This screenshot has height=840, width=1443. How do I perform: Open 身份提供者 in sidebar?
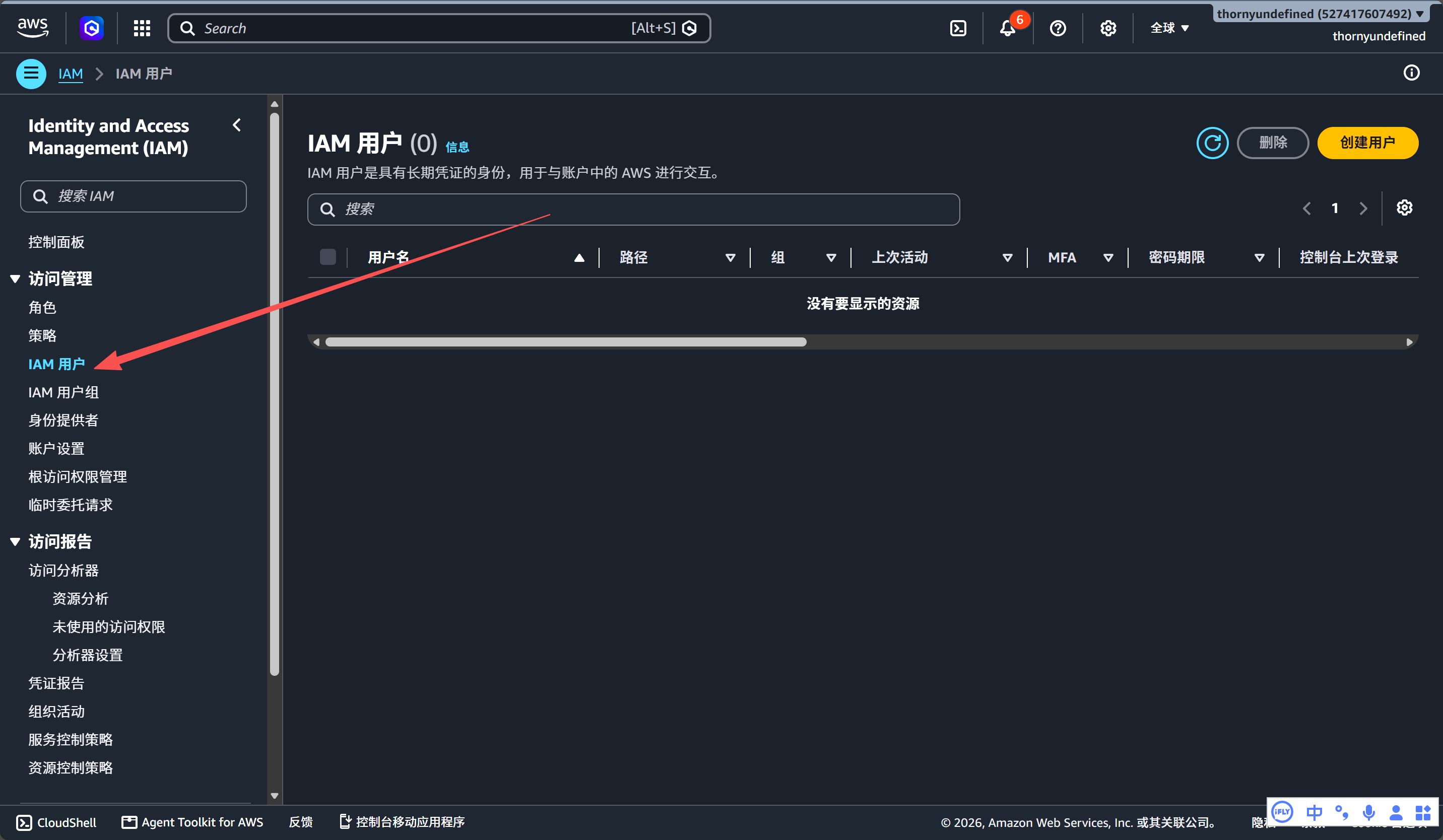(63, 420)
